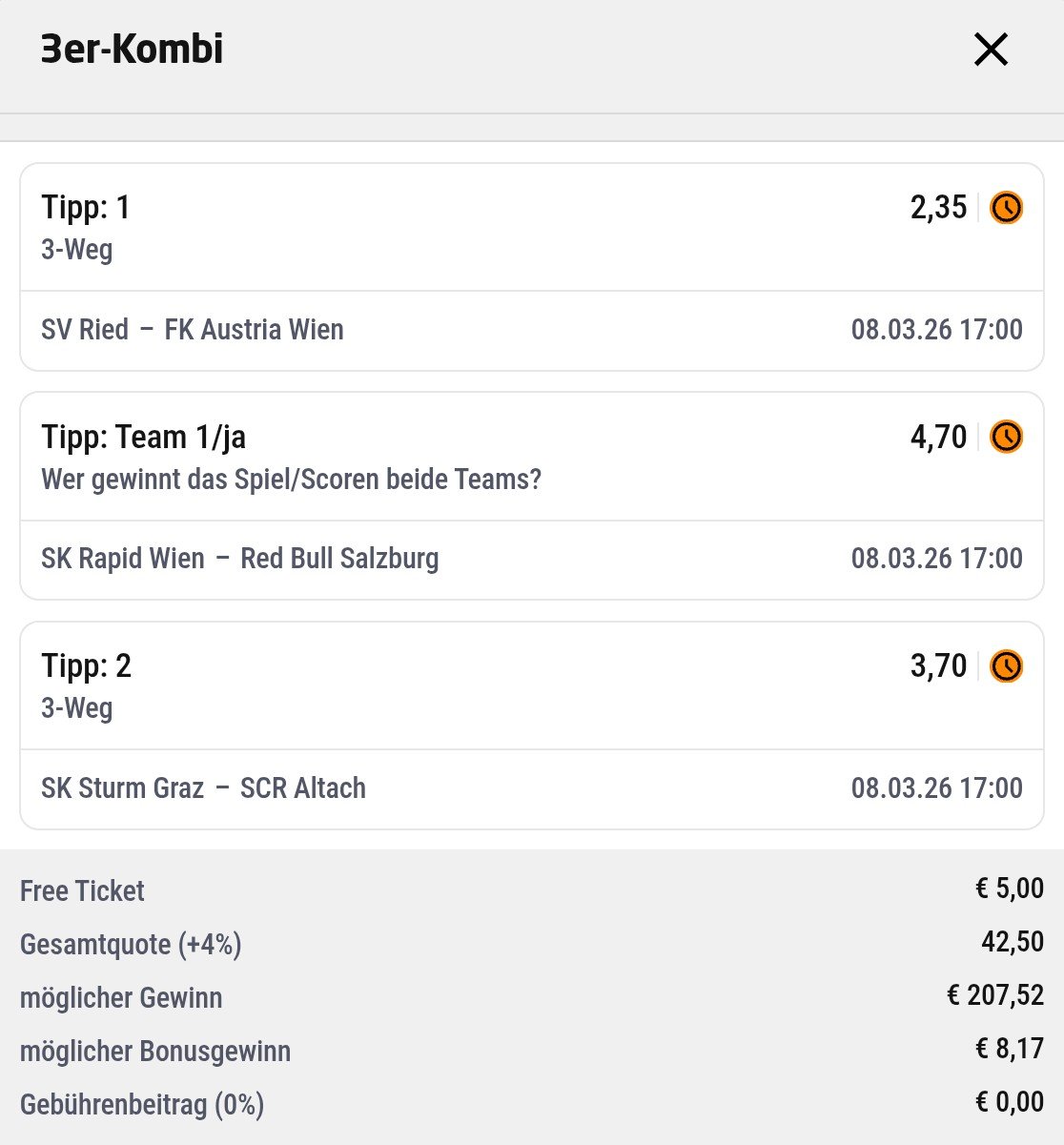Click the 2,35 odds value
Screen dimensions: 1064x1145
(x=938, y=207)
